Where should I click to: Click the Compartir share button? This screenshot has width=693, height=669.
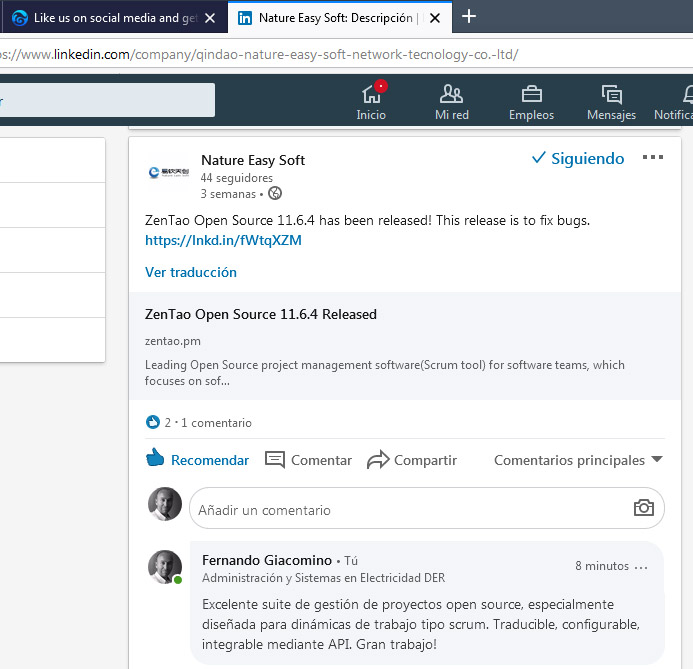click(412, 460)
